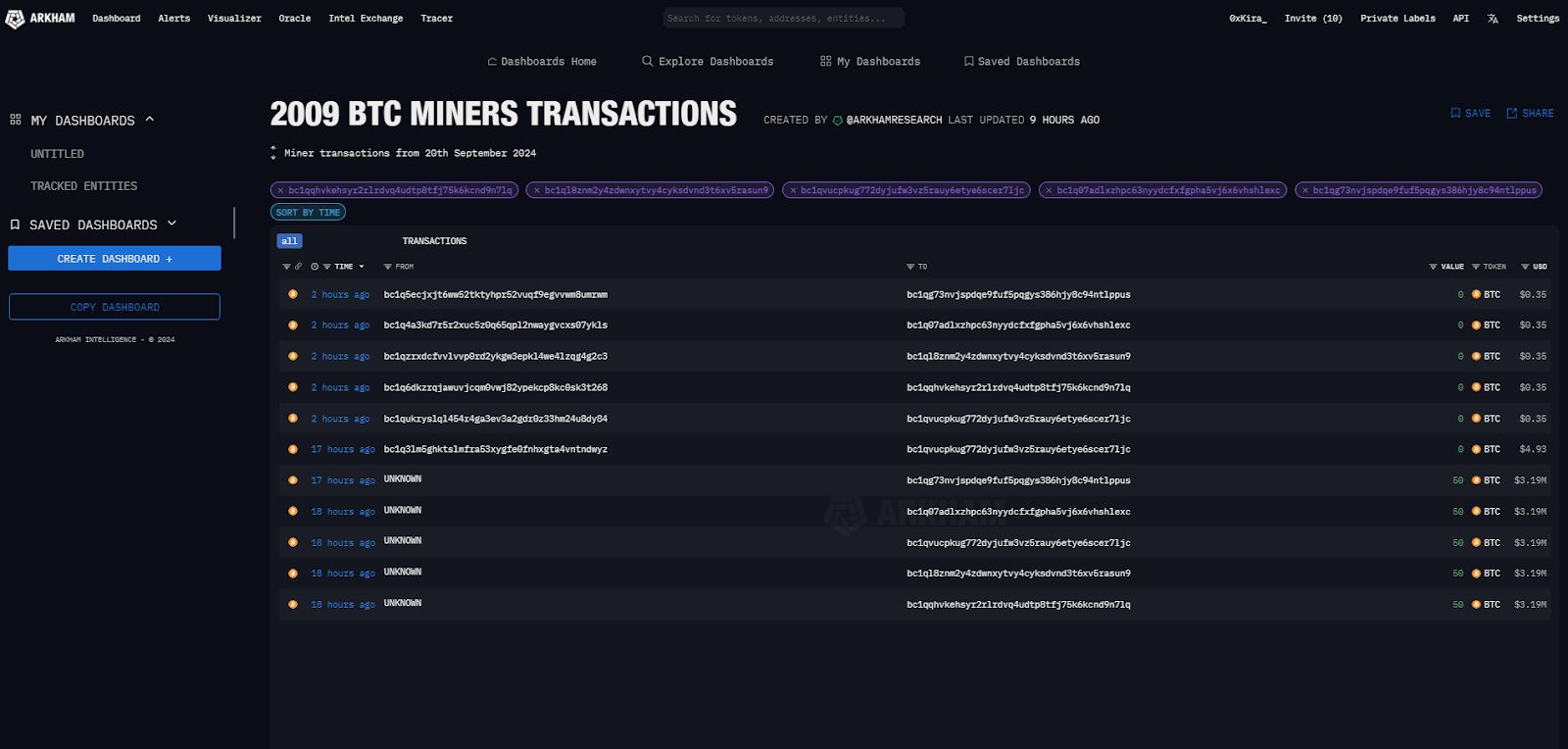Filter the From column using its funnel icon
The width and height of the screenshot is (1568, 749).
coord(388,267)
